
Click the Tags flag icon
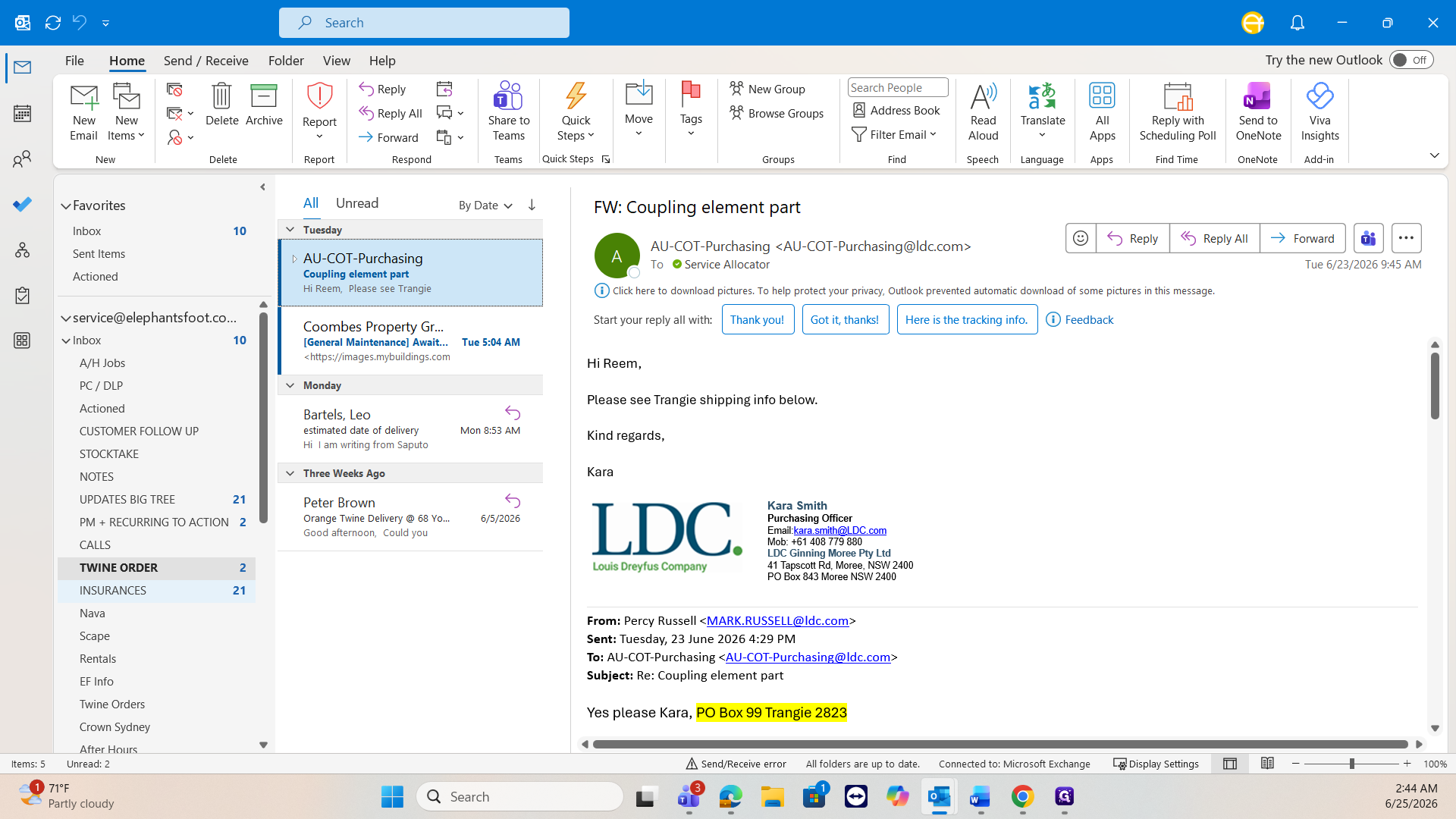[691, 95]
